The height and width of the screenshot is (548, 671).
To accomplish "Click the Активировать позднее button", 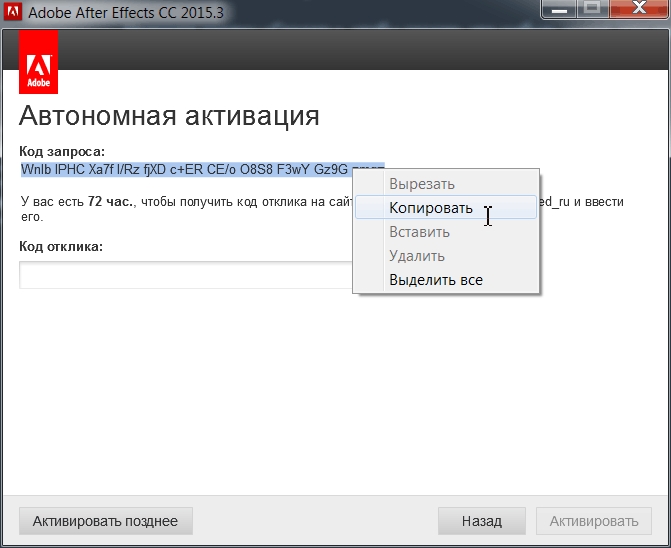I will tap(106, 521).
